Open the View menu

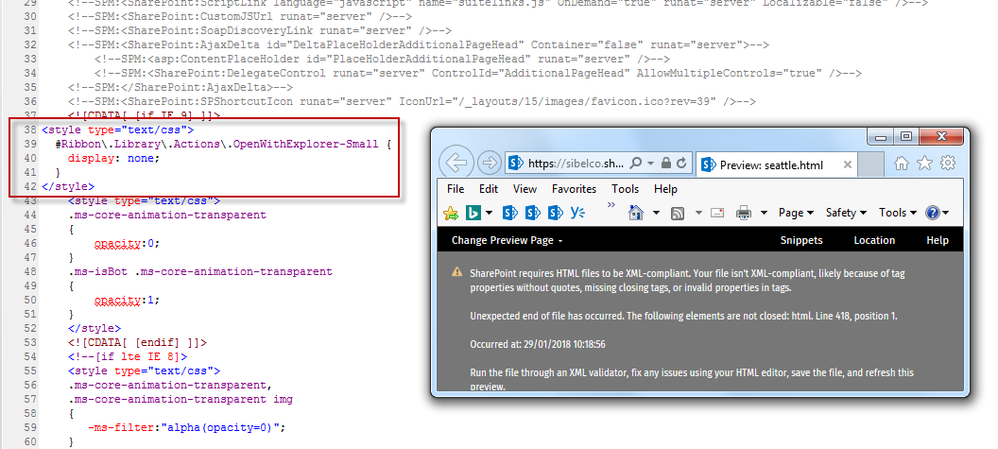[525, 189]
